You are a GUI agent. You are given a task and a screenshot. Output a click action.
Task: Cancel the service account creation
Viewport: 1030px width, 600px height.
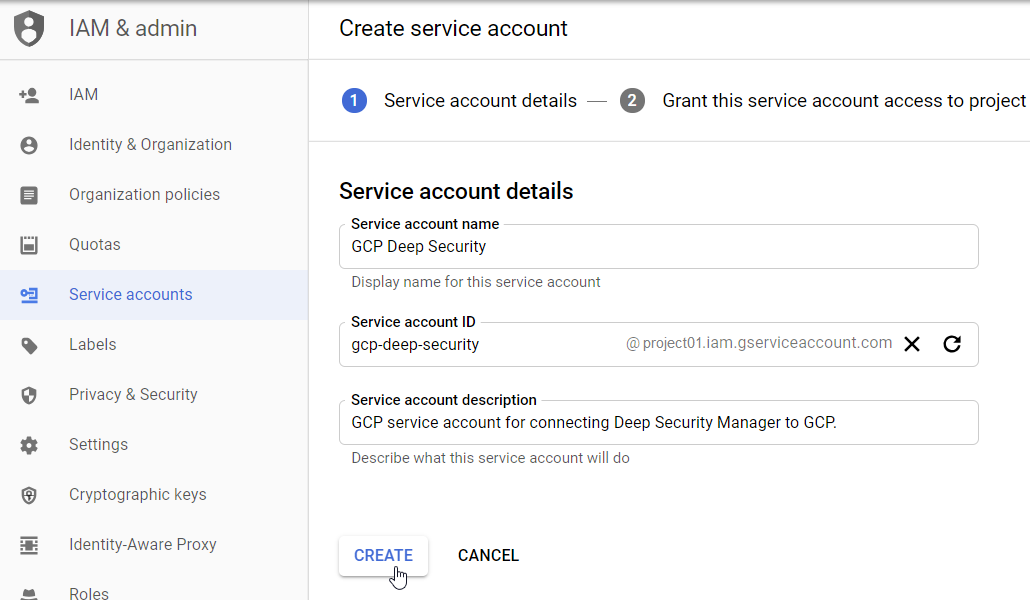coord(488,555)
